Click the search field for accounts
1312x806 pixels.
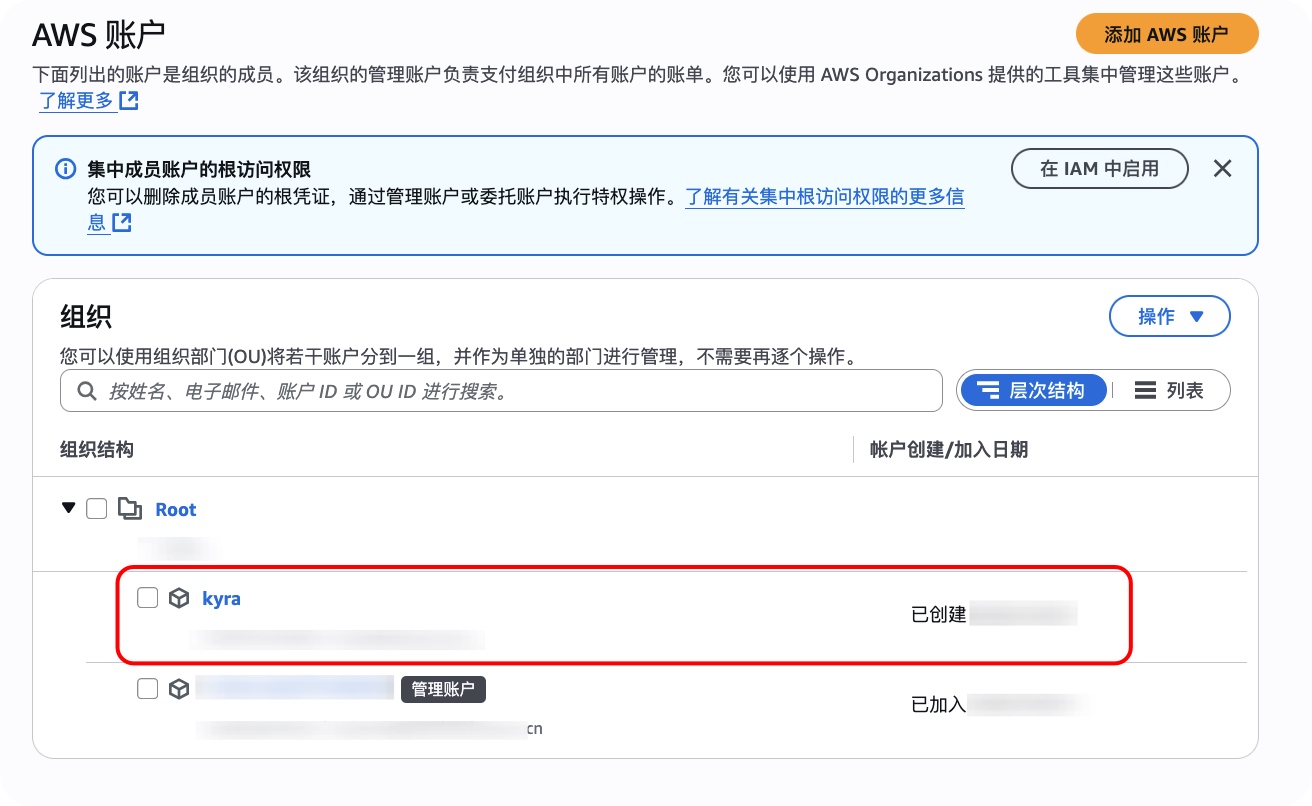click(x=501, y=391)
